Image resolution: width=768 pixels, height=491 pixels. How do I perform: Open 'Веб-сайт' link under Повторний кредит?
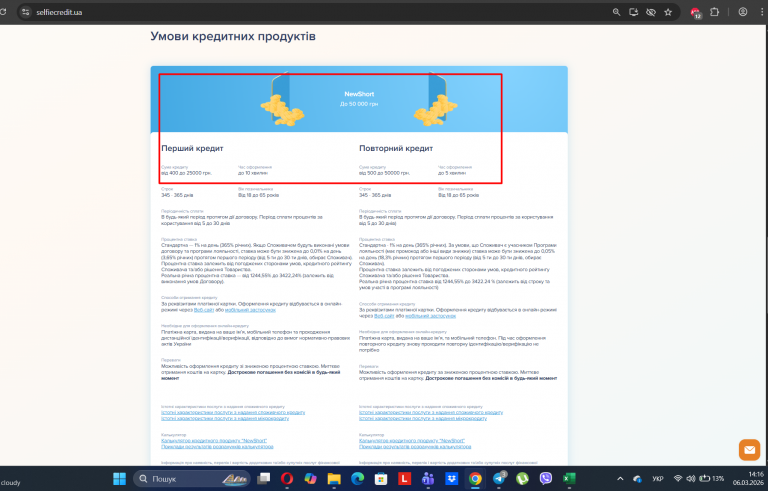click(384, 316)
